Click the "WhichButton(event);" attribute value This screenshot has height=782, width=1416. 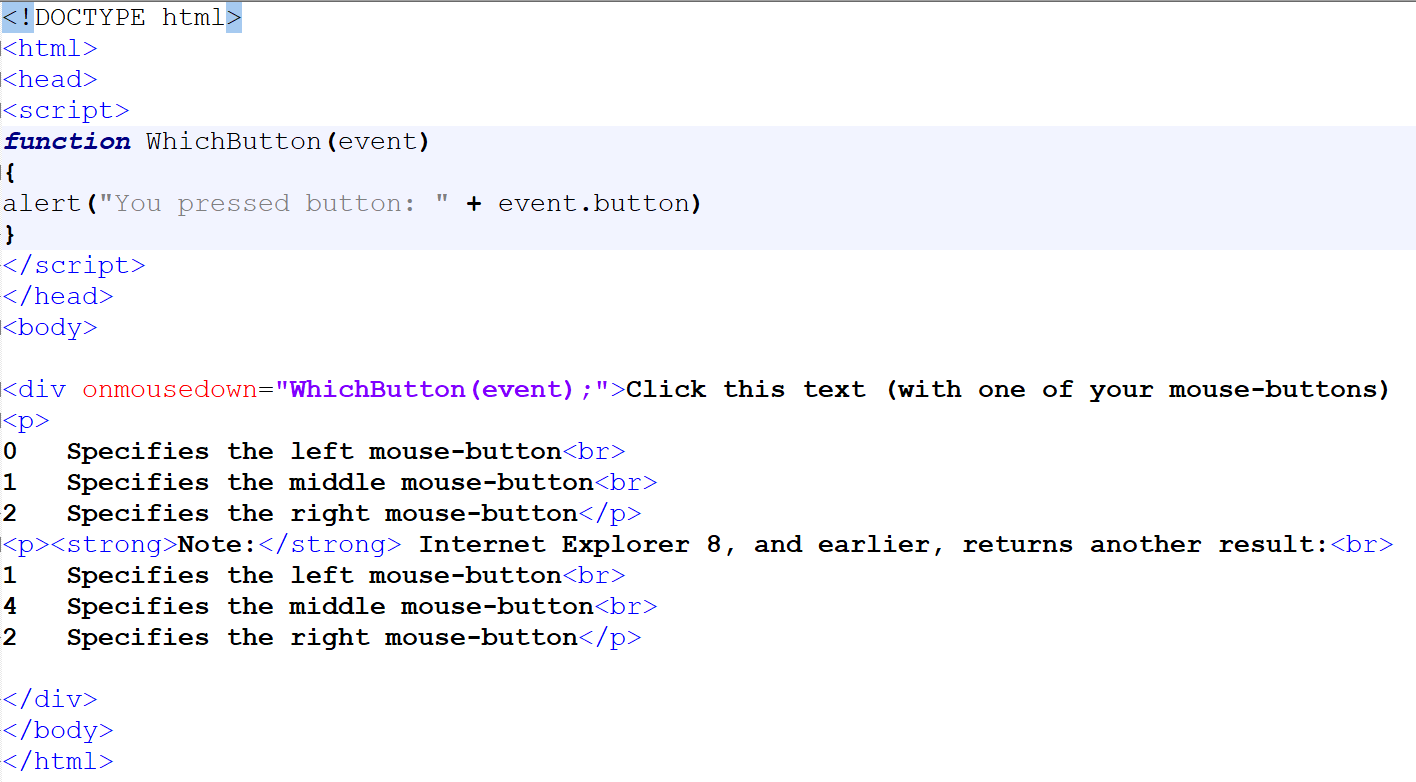tap(442, 390)
